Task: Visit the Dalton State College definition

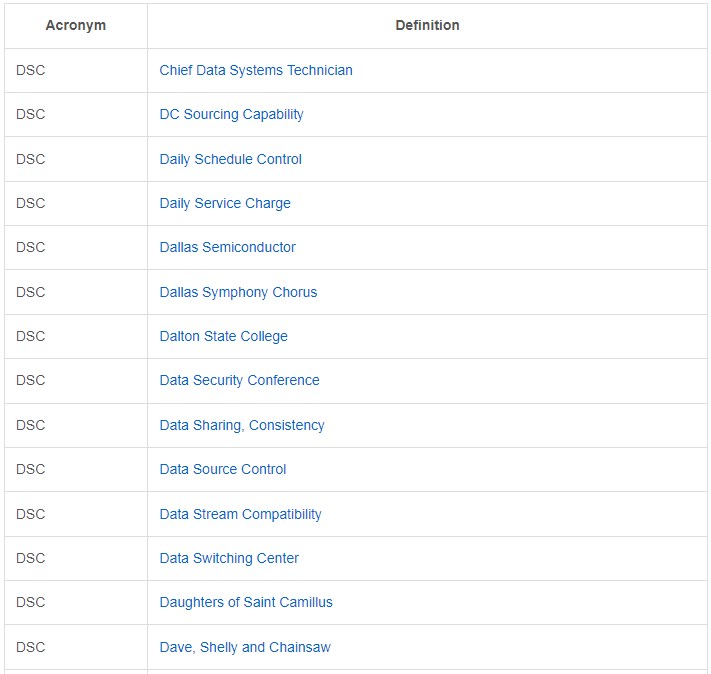Action: tap(224, 336)
